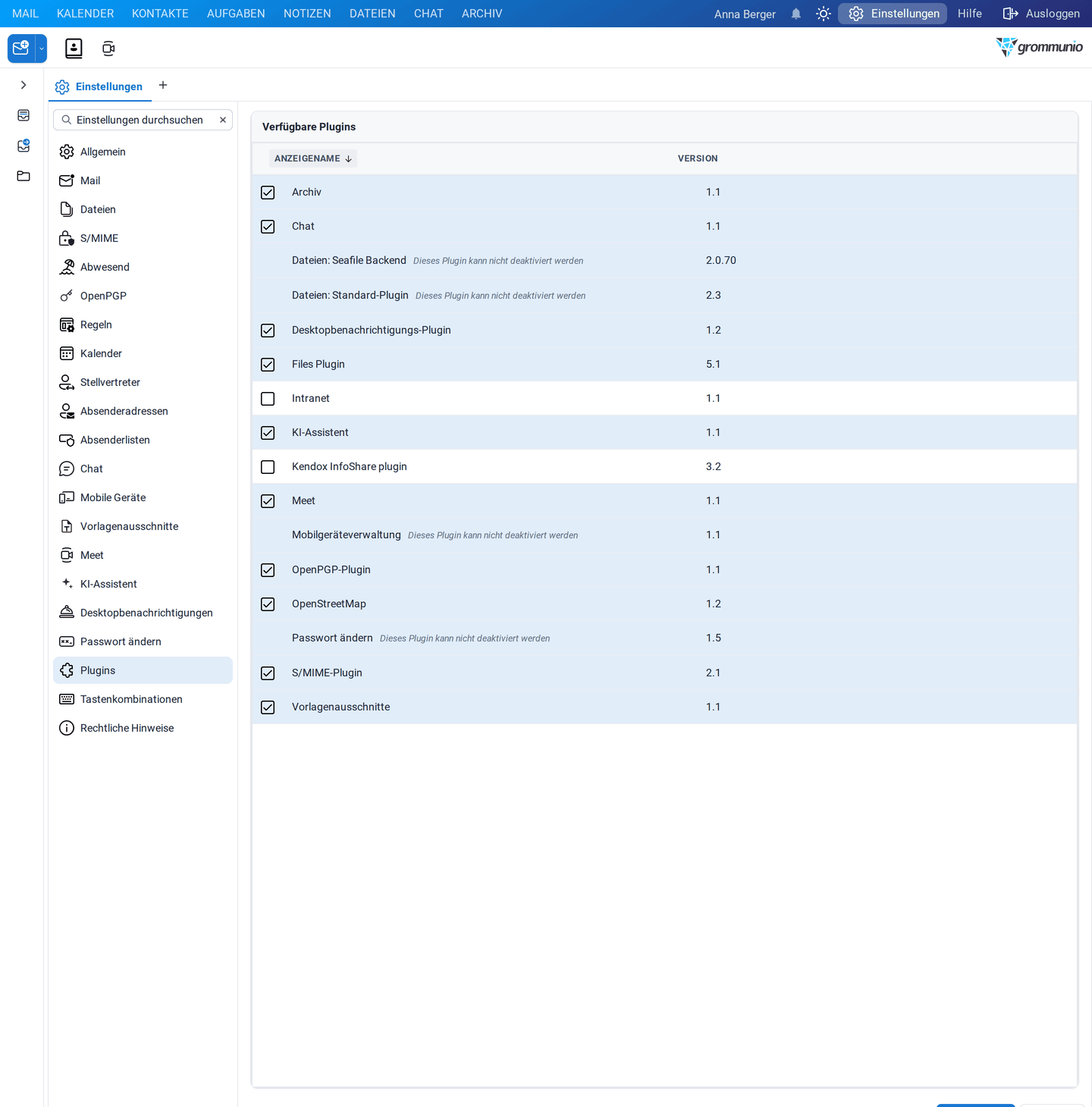
Task: Enable the Kendox InfoShare plugin checkbox
Action: coord(268,467)
